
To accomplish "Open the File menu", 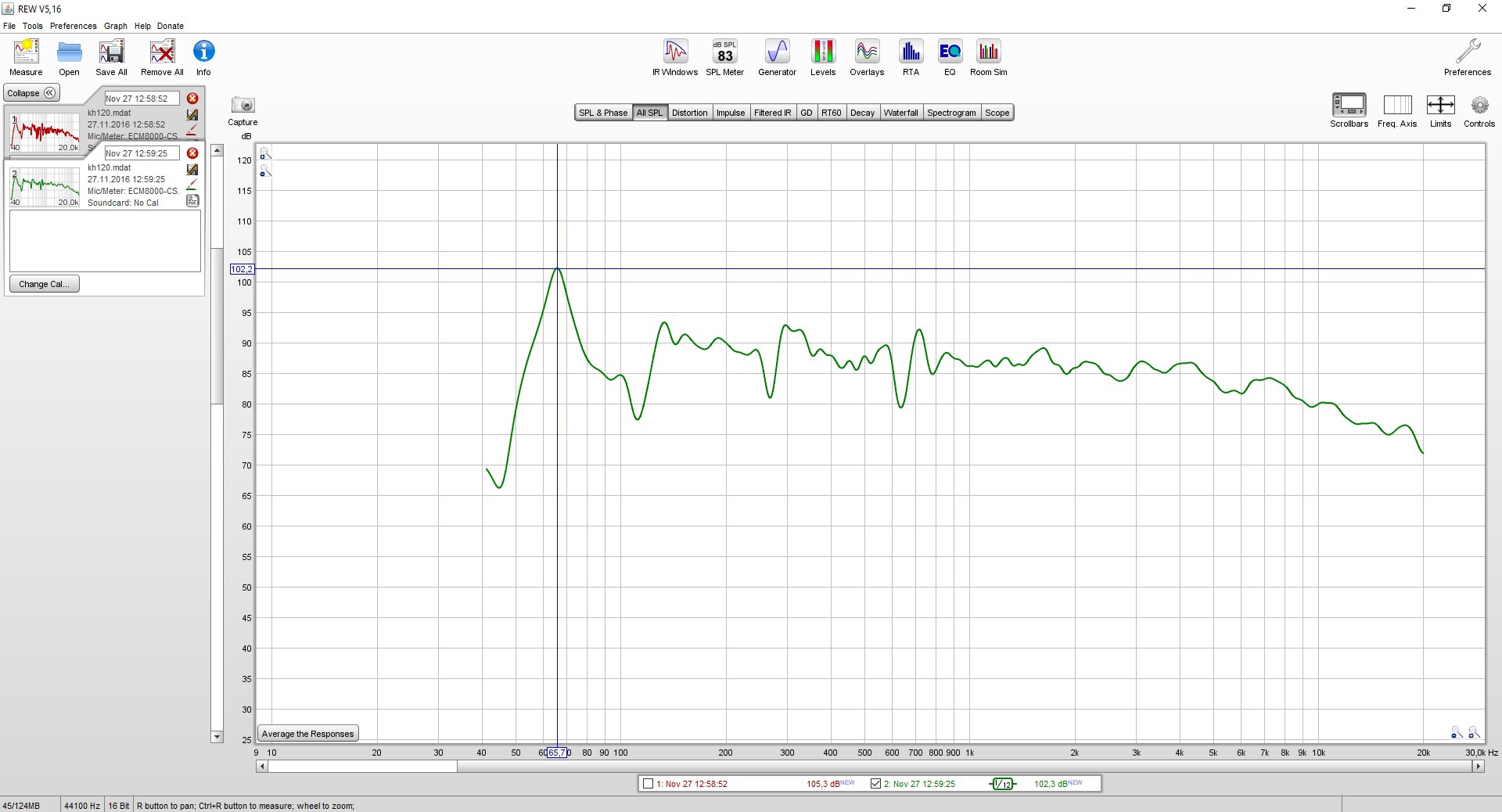I will 9,26.
